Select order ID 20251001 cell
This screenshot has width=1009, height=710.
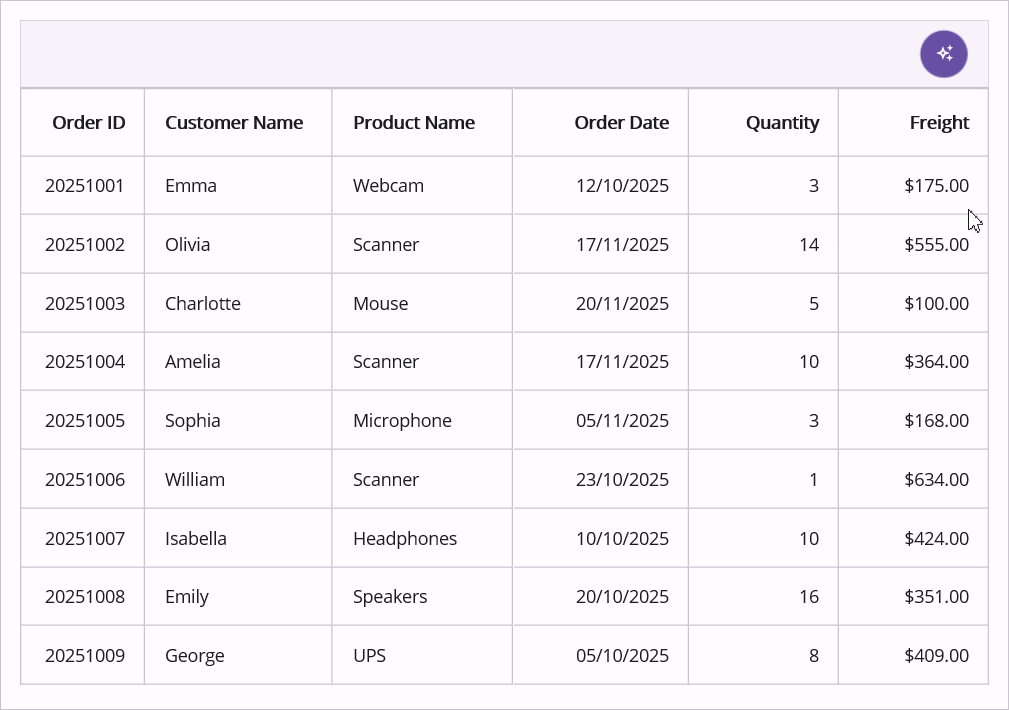pyautogui.click(x=85, y=186)
